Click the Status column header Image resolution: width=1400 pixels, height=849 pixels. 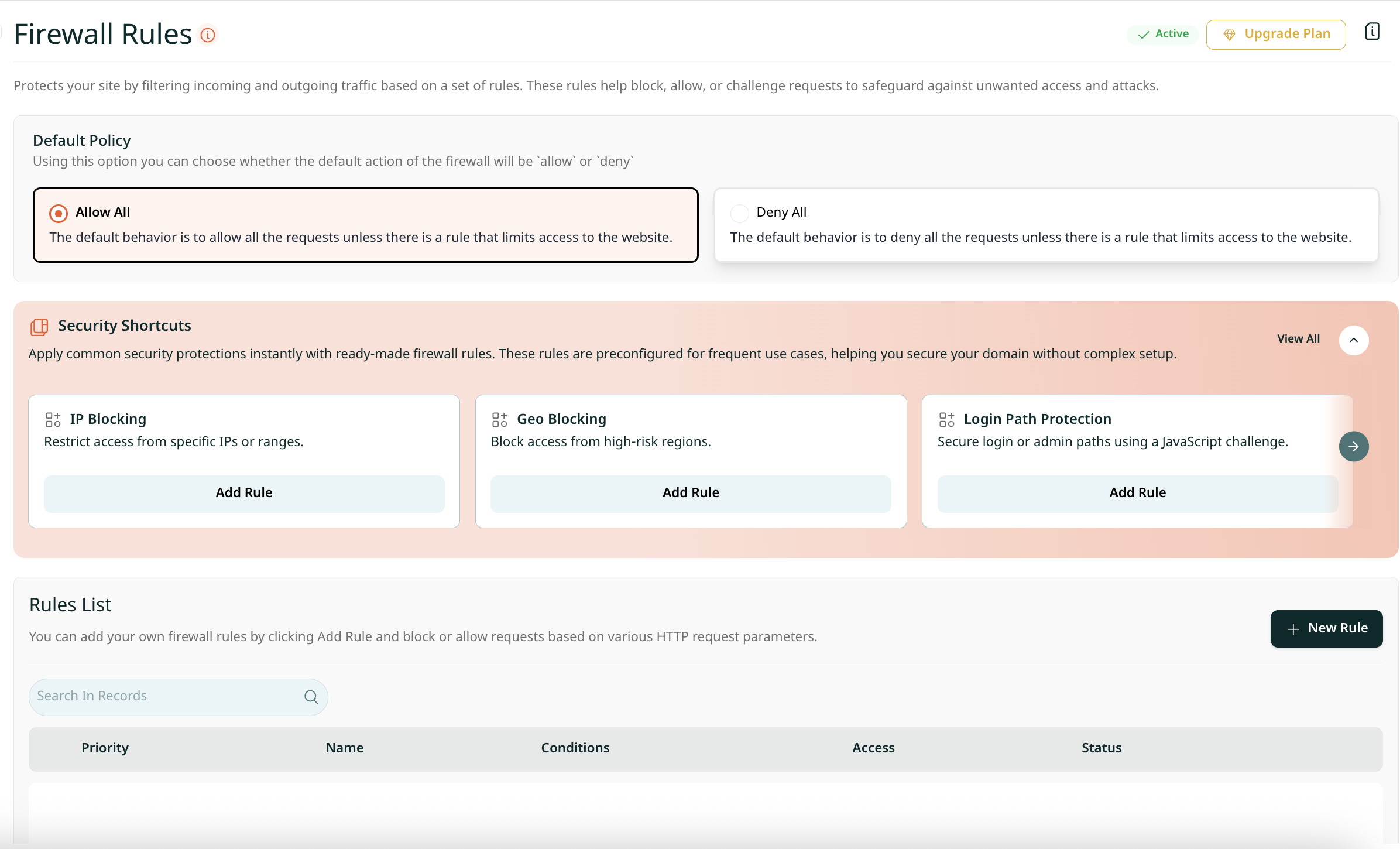pyautogui.click(x=1101, y=748)
